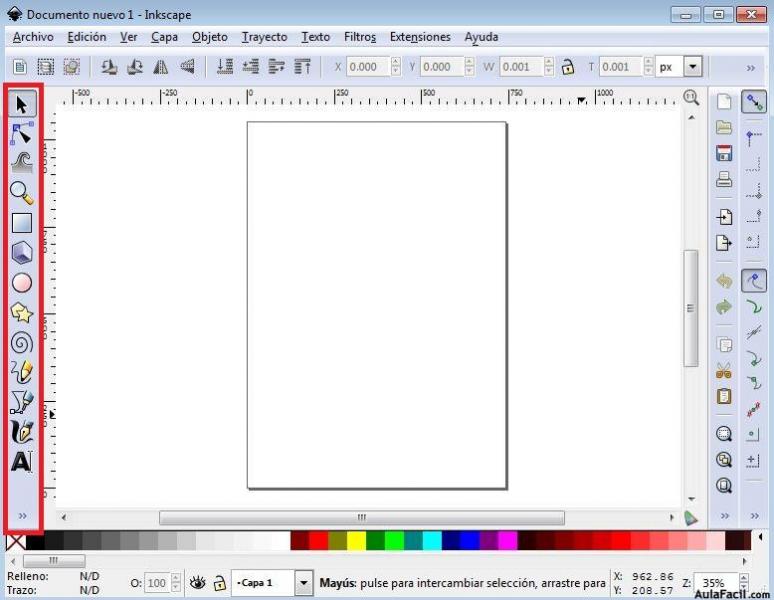Click the X coordinate input field
Image resolution: width=774 pixels, height=600 pixels.
click(367, 67)
